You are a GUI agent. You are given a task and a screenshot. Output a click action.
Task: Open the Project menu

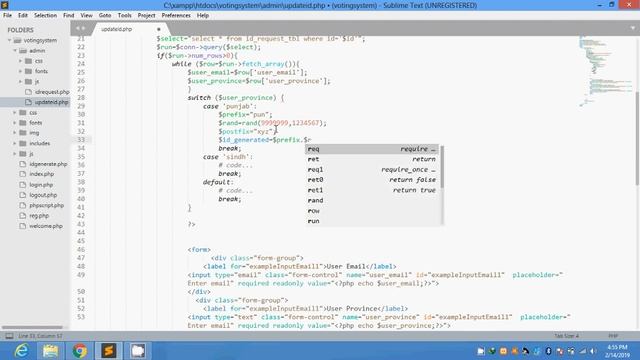point(147,16)
